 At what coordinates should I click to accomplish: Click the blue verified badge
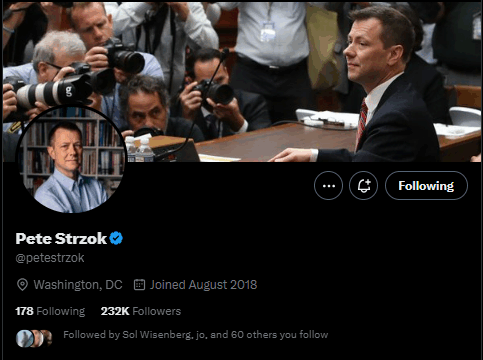tap(116, 238)
